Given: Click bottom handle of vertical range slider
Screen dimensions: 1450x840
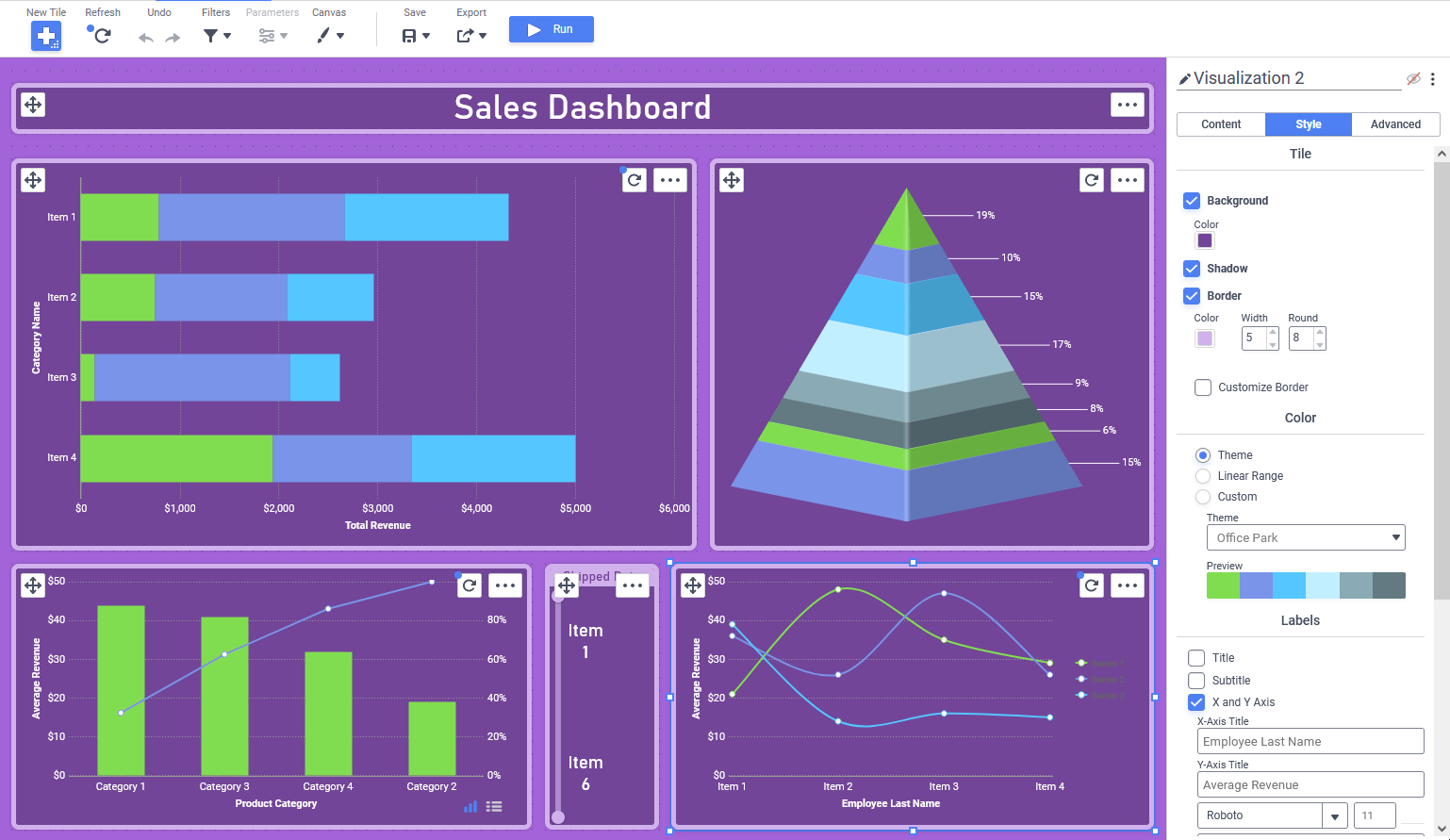Looking at the screenshot, I should [x=558, y=817].
